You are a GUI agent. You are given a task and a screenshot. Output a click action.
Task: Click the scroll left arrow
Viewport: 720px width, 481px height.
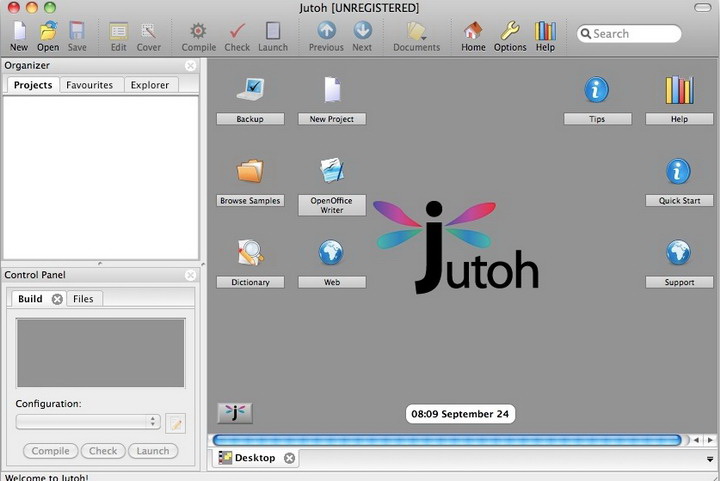[x=697, y=440]
